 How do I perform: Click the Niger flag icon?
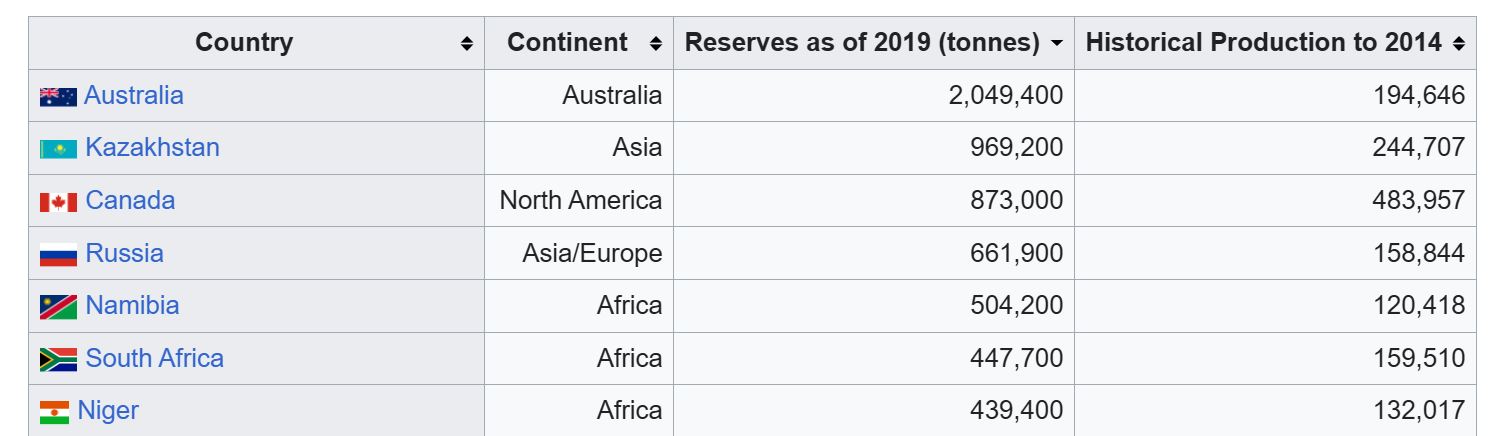pos(54,412)
